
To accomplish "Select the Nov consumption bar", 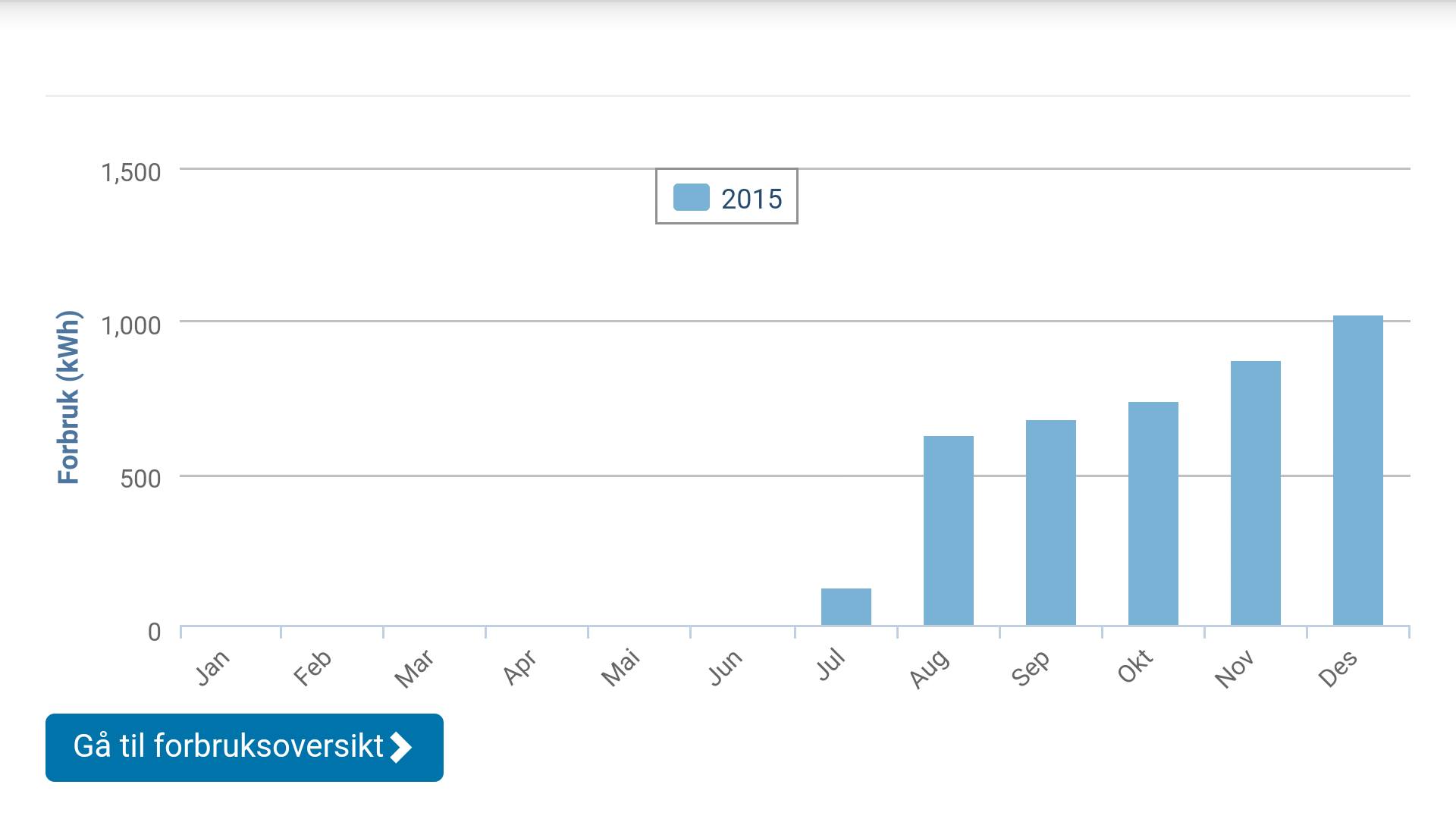I will click(1256, 493).
